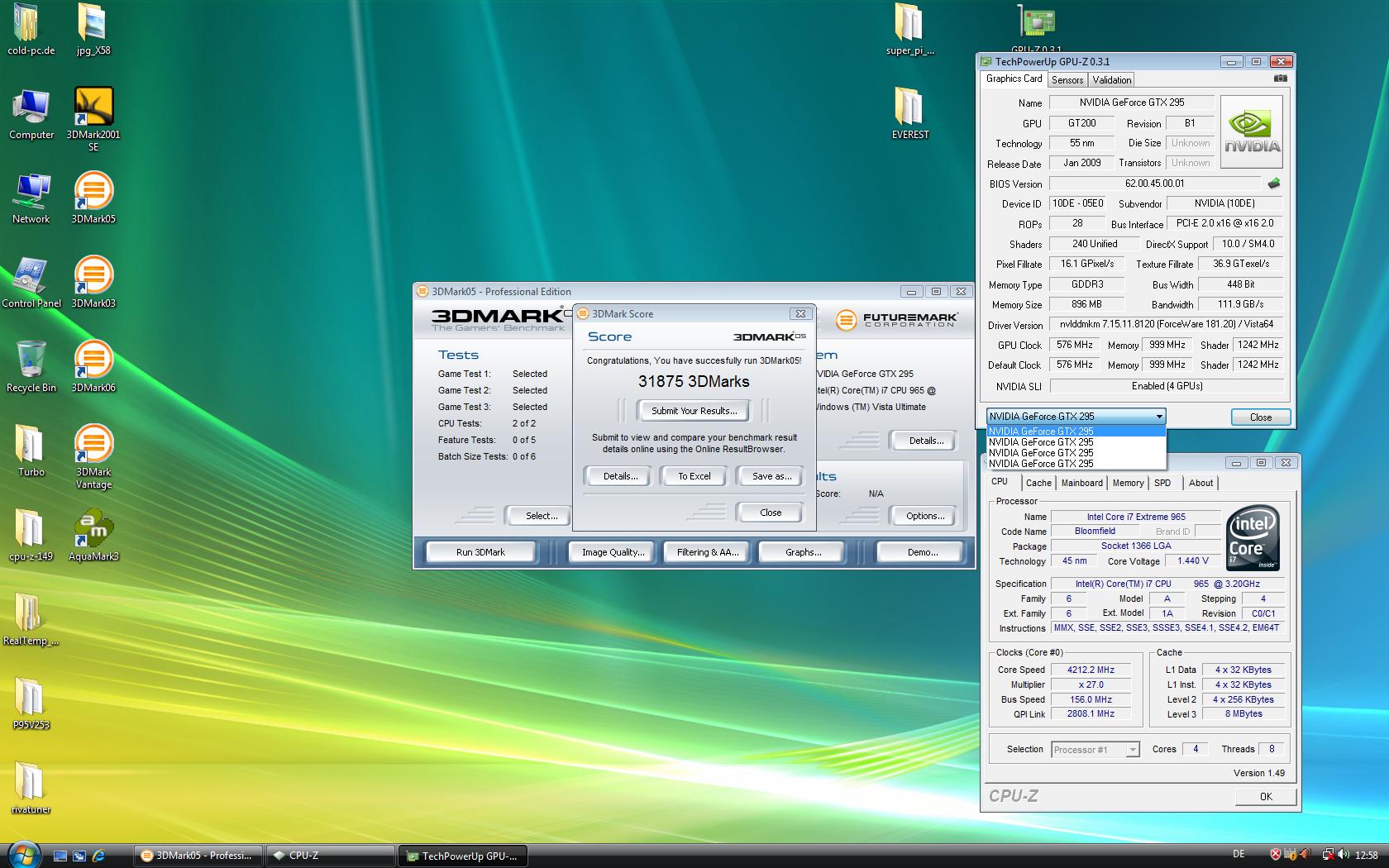
Task: Open the SPD tab in CPU-Z
Action: (1162, 483)
